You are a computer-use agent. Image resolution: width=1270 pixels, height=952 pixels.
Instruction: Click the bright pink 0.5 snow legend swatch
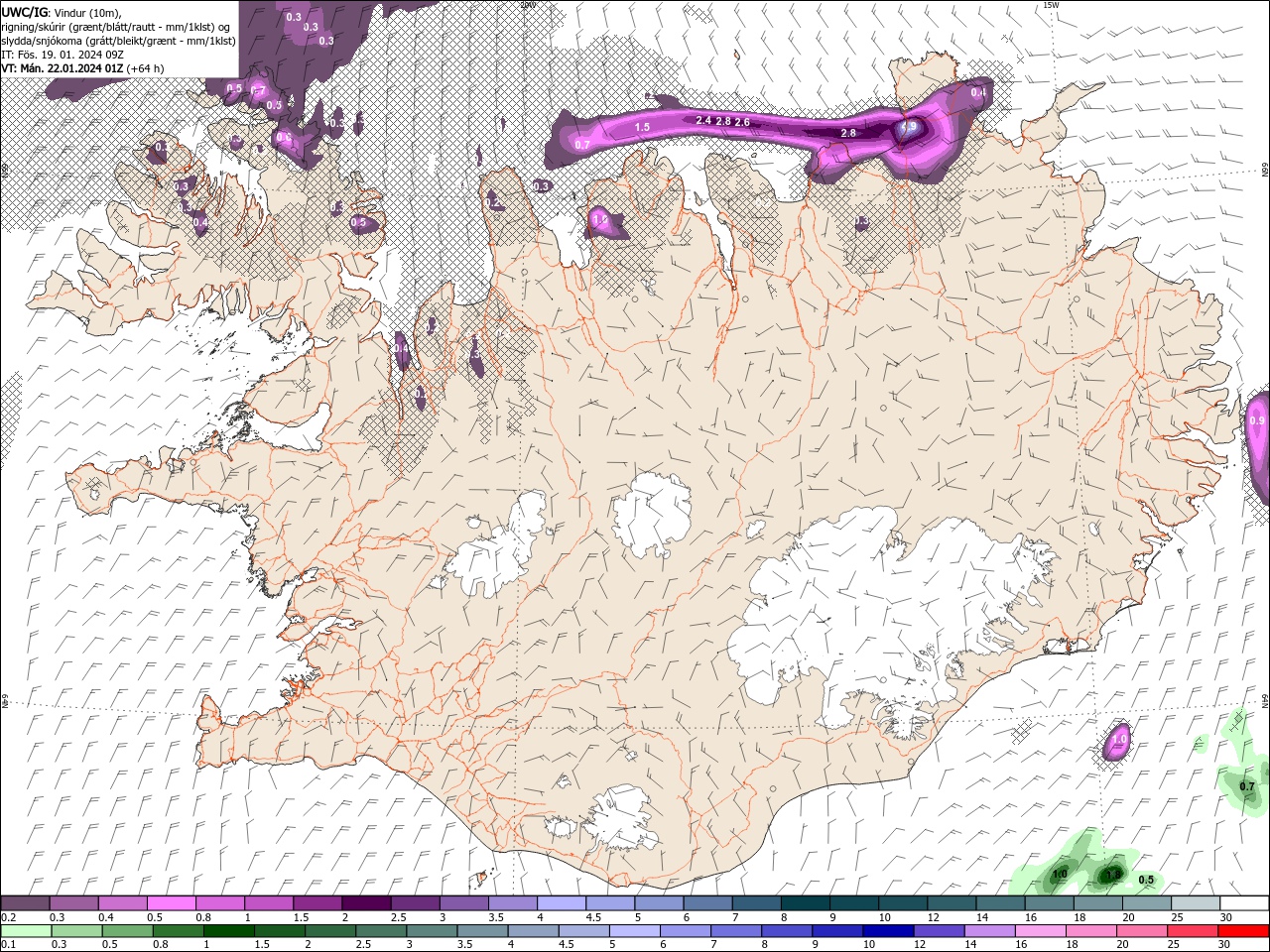tap(171, 903)
